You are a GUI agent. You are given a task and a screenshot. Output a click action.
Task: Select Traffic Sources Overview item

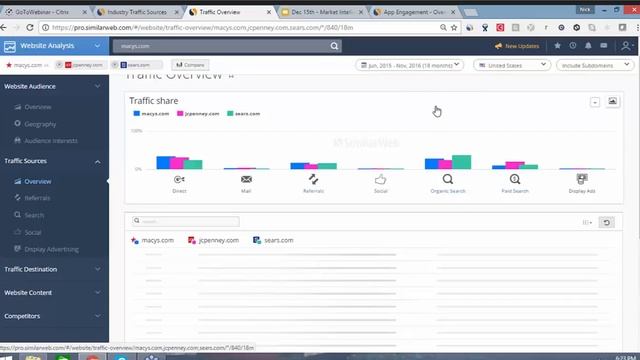point(38,182)
